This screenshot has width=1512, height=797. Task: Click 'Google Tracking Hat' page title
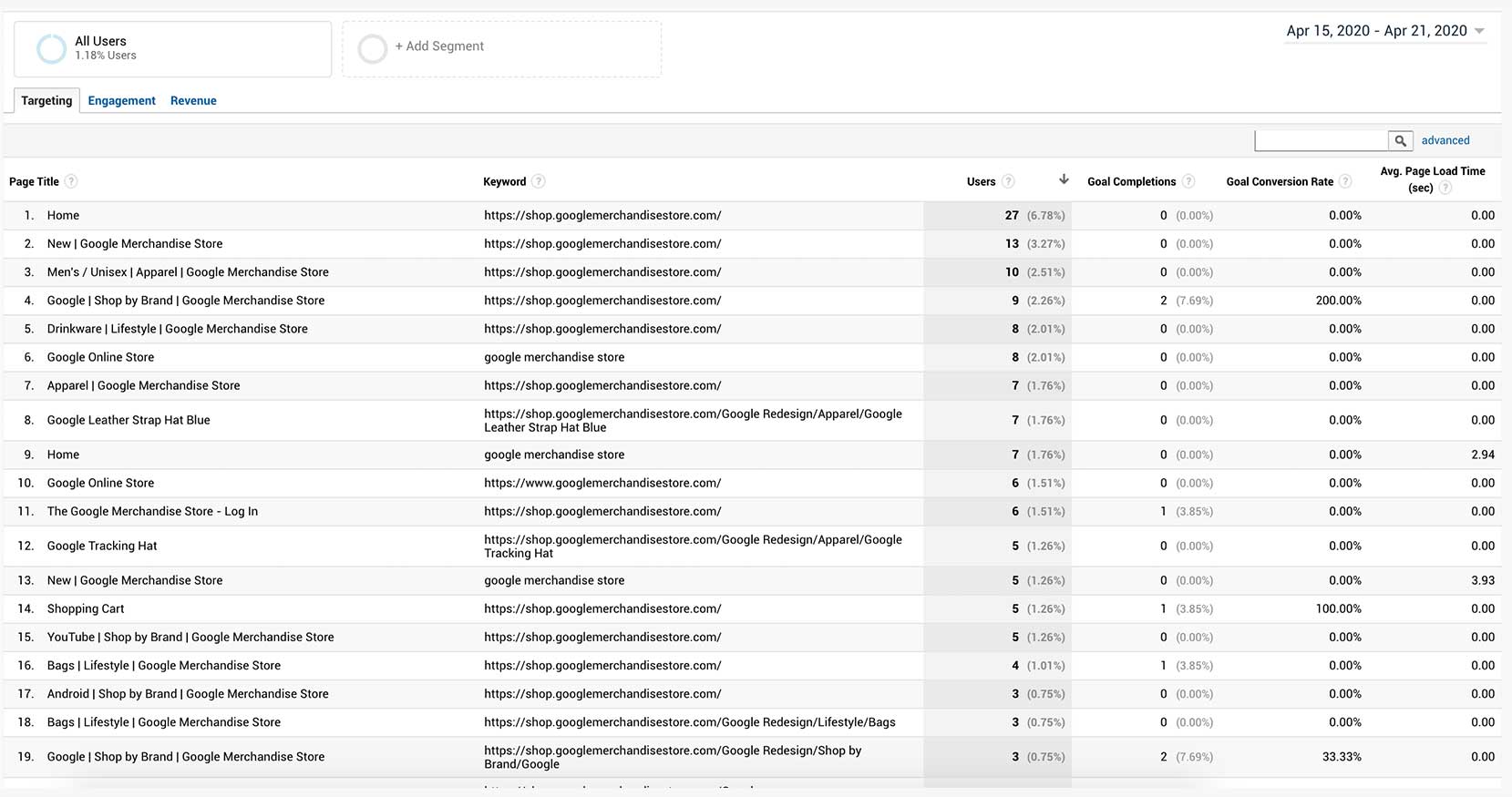click(x=102, y=546)
